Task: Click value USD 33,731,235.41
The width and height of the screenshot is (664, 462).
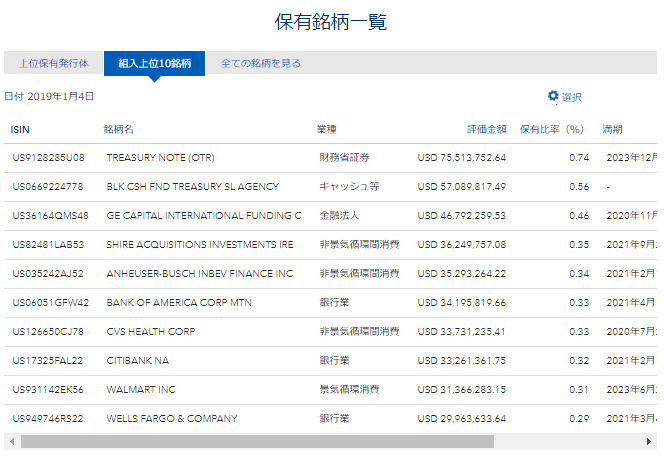Action: [x=462, y=332]
